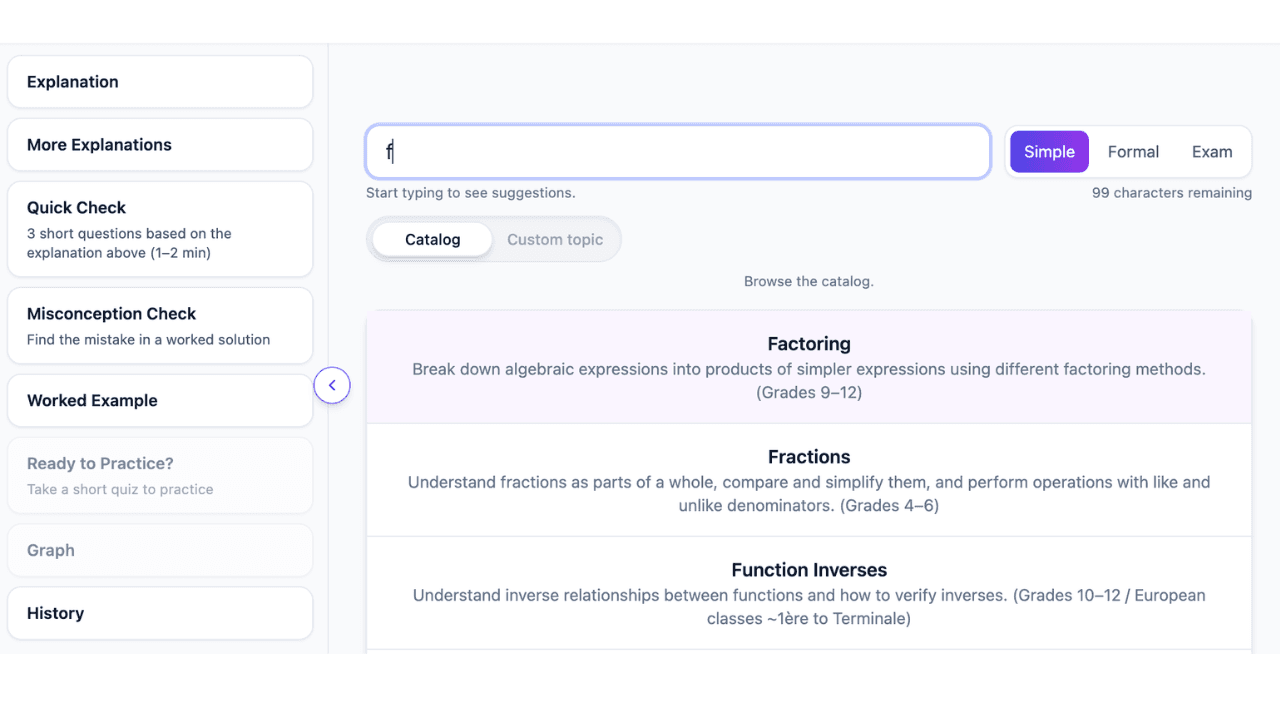Viewport: 1280px width, 720px height.
Task: Open the Graph section
Action: click(x=160, y=550)
